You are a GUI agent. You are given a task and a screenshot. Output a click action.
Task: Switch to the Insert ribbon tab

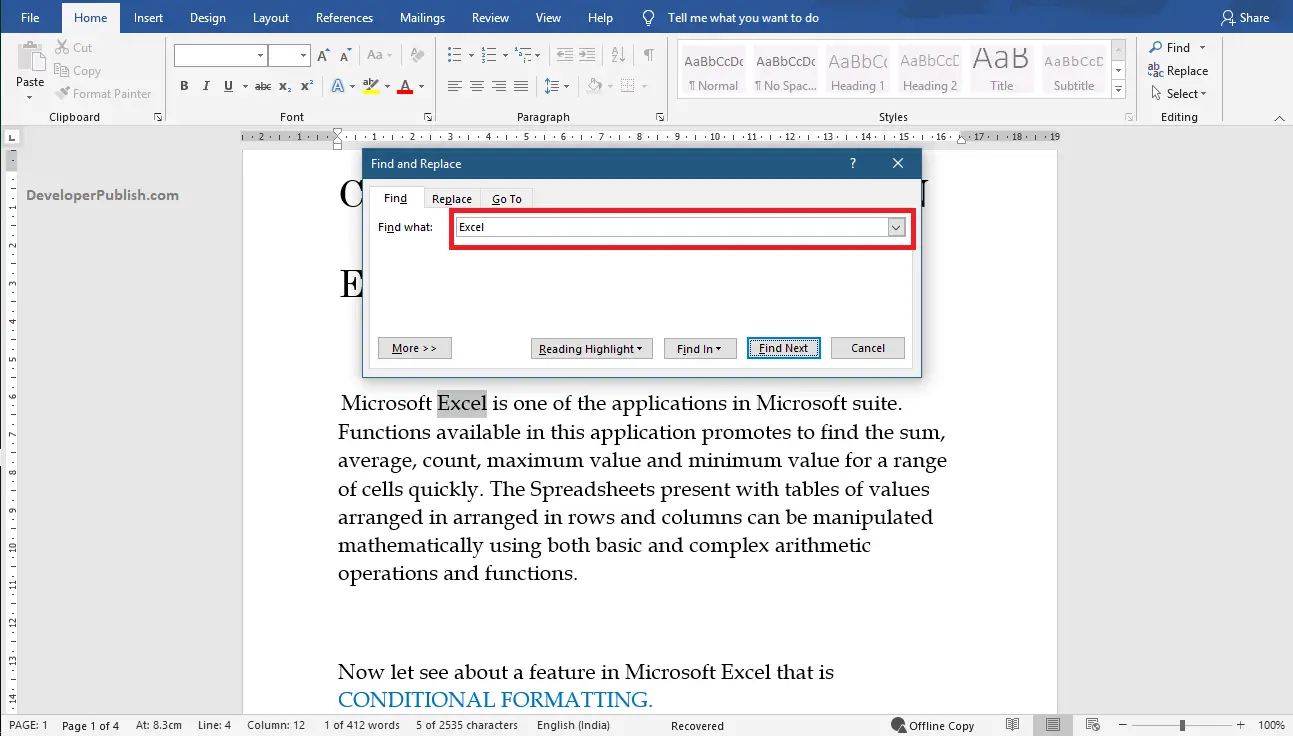(x=149, y=18)
